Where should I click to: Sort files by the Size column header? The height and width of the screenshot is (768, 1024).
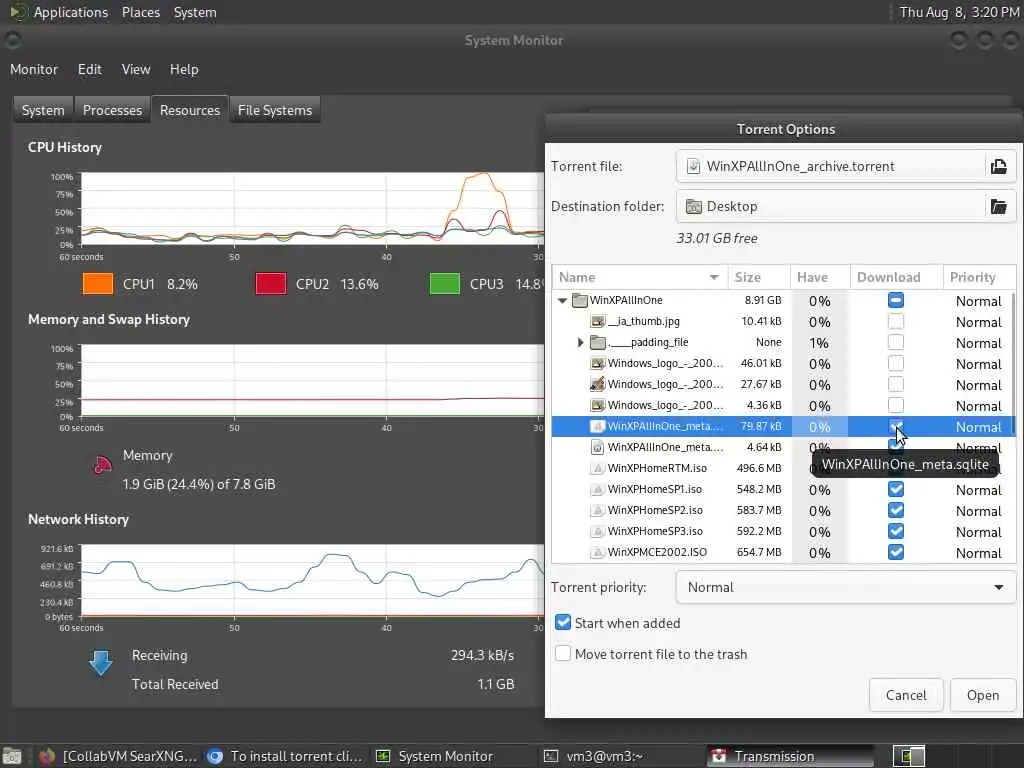pos(758,277)
